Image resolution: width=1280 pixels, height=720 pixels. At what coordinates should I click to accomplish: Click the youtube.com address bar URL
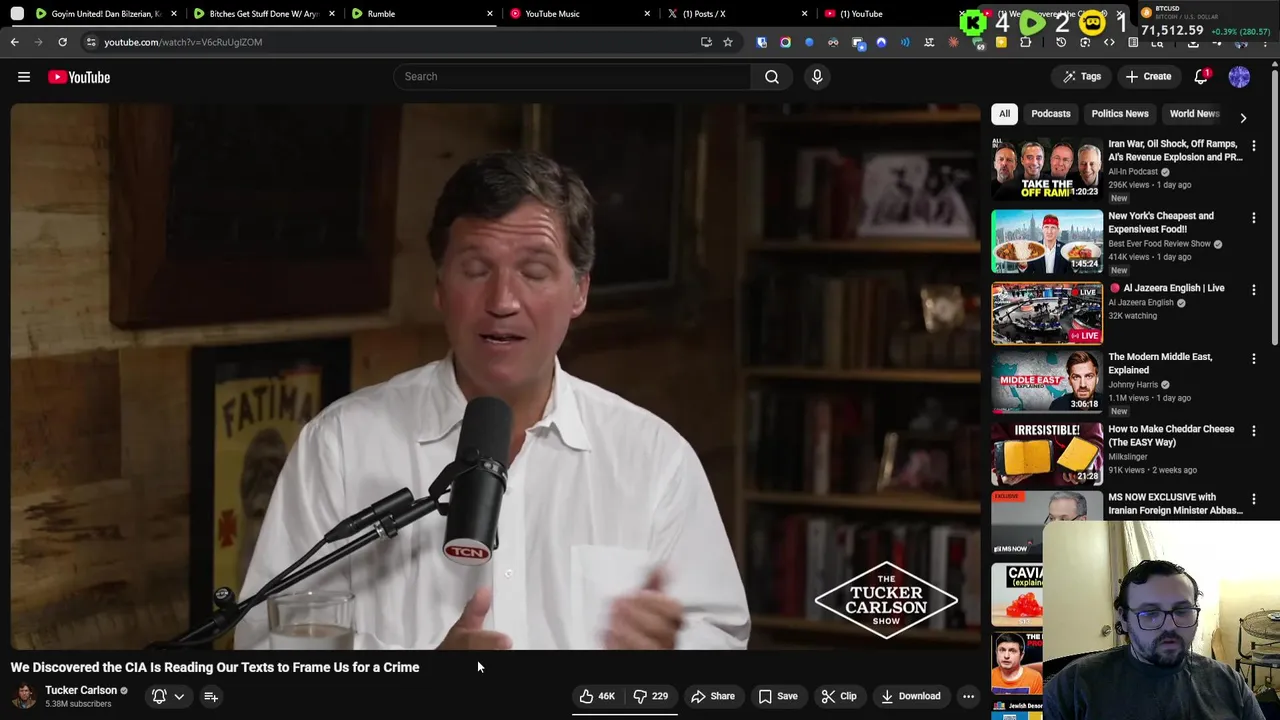[x=183, y=42]
